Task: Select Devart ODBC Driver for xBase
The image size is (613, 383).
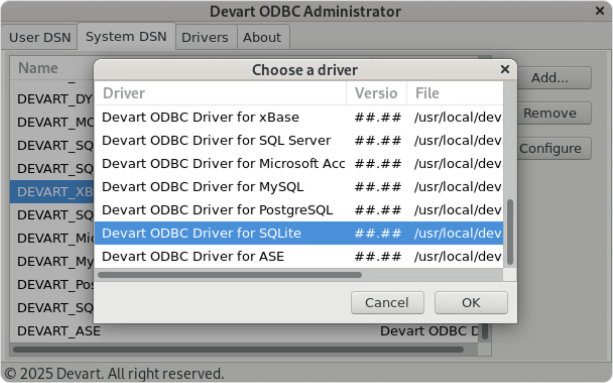Action: tap(299, 117)
